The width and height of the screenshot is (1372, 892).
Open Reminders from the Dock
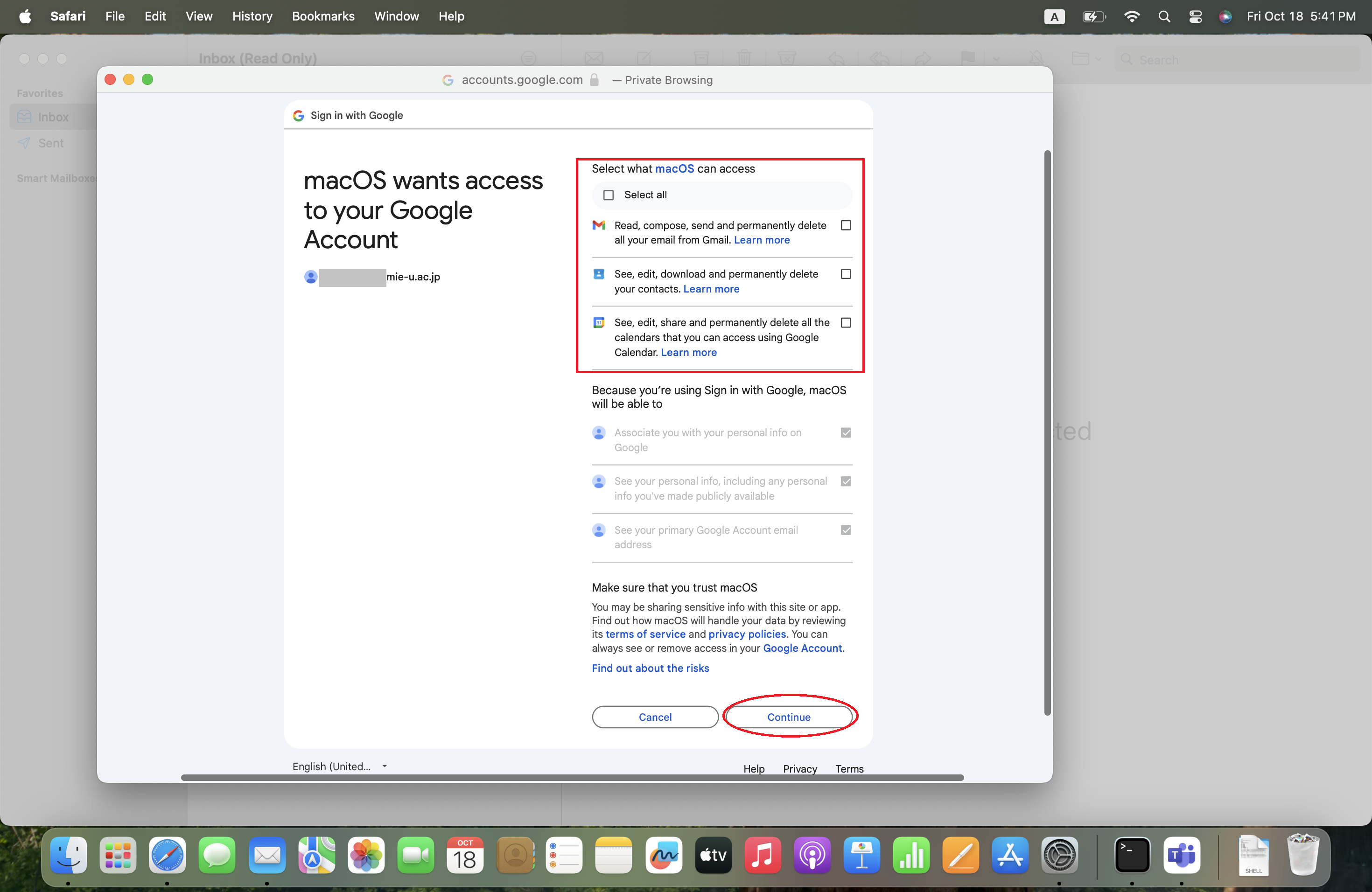coord(564,855)
